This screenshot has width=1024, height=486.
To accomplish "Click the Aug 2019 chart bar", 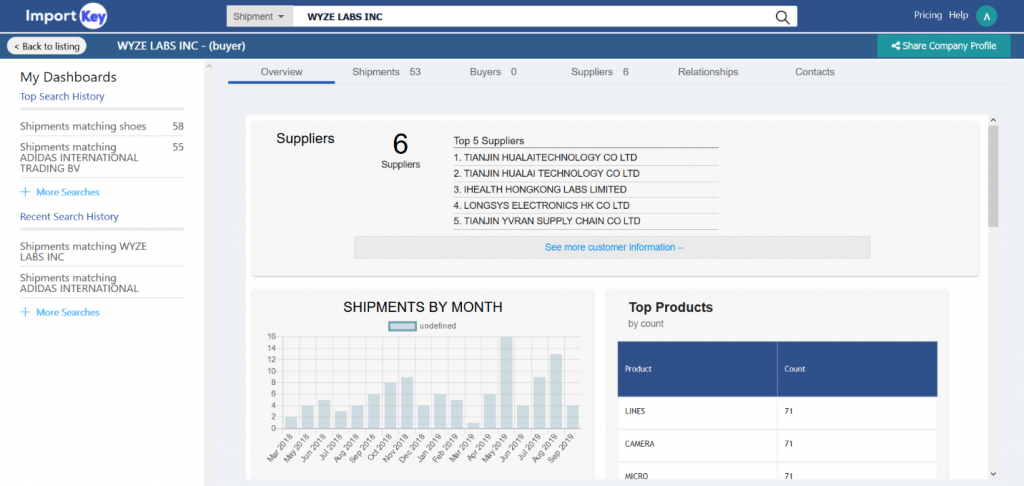I will point(556,391).
